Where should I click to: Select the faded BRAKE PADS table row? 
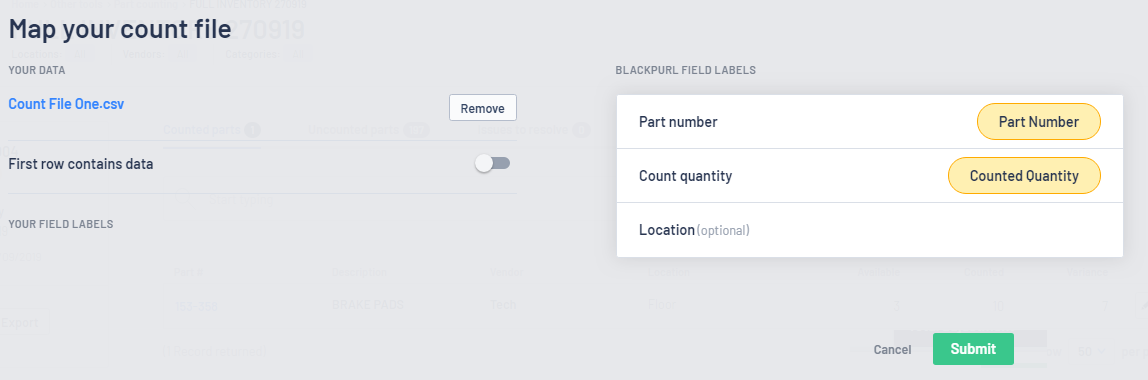644,305
